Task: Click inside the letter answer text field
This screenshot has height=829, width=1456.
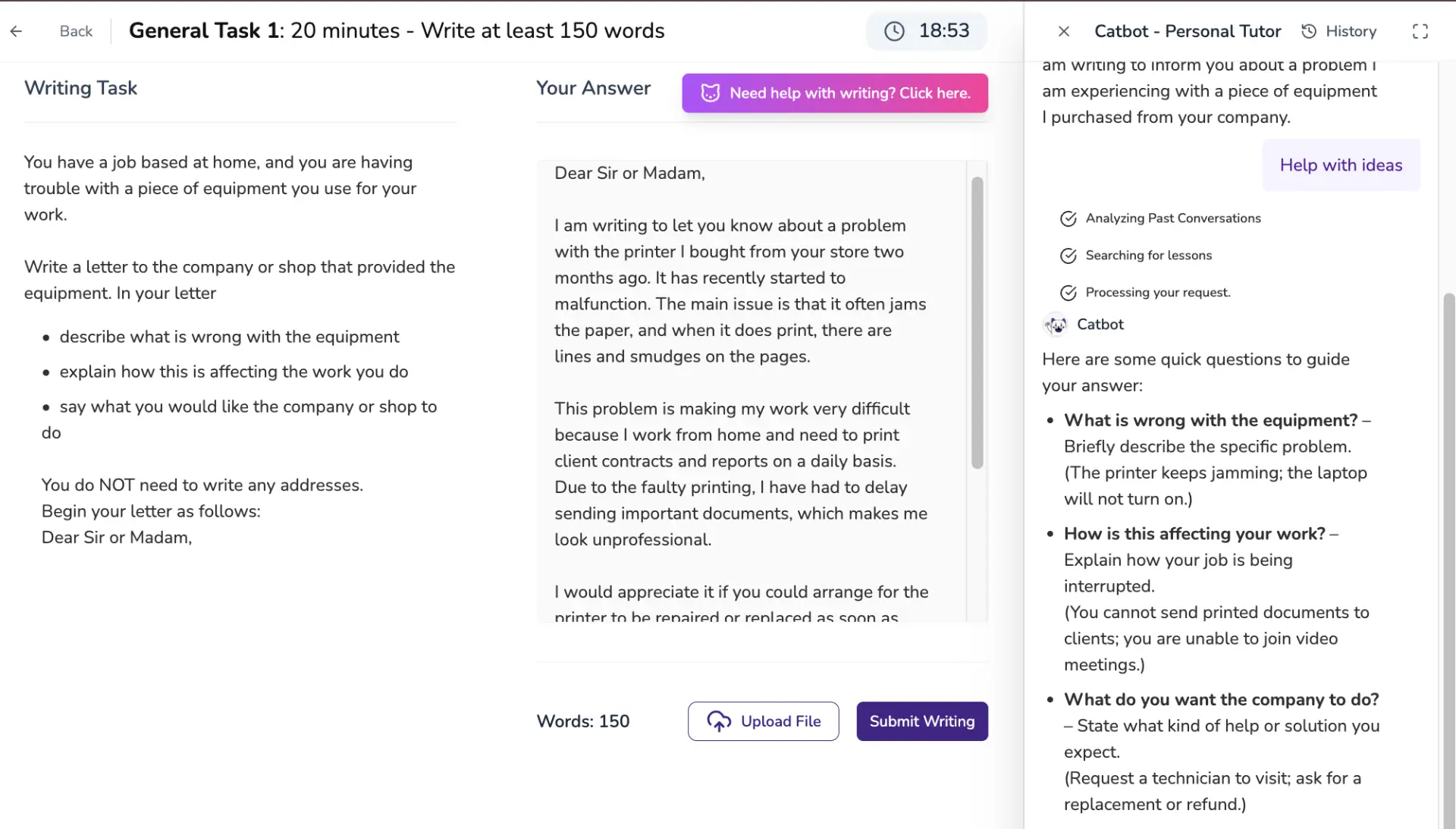Action: coord(751,379)
